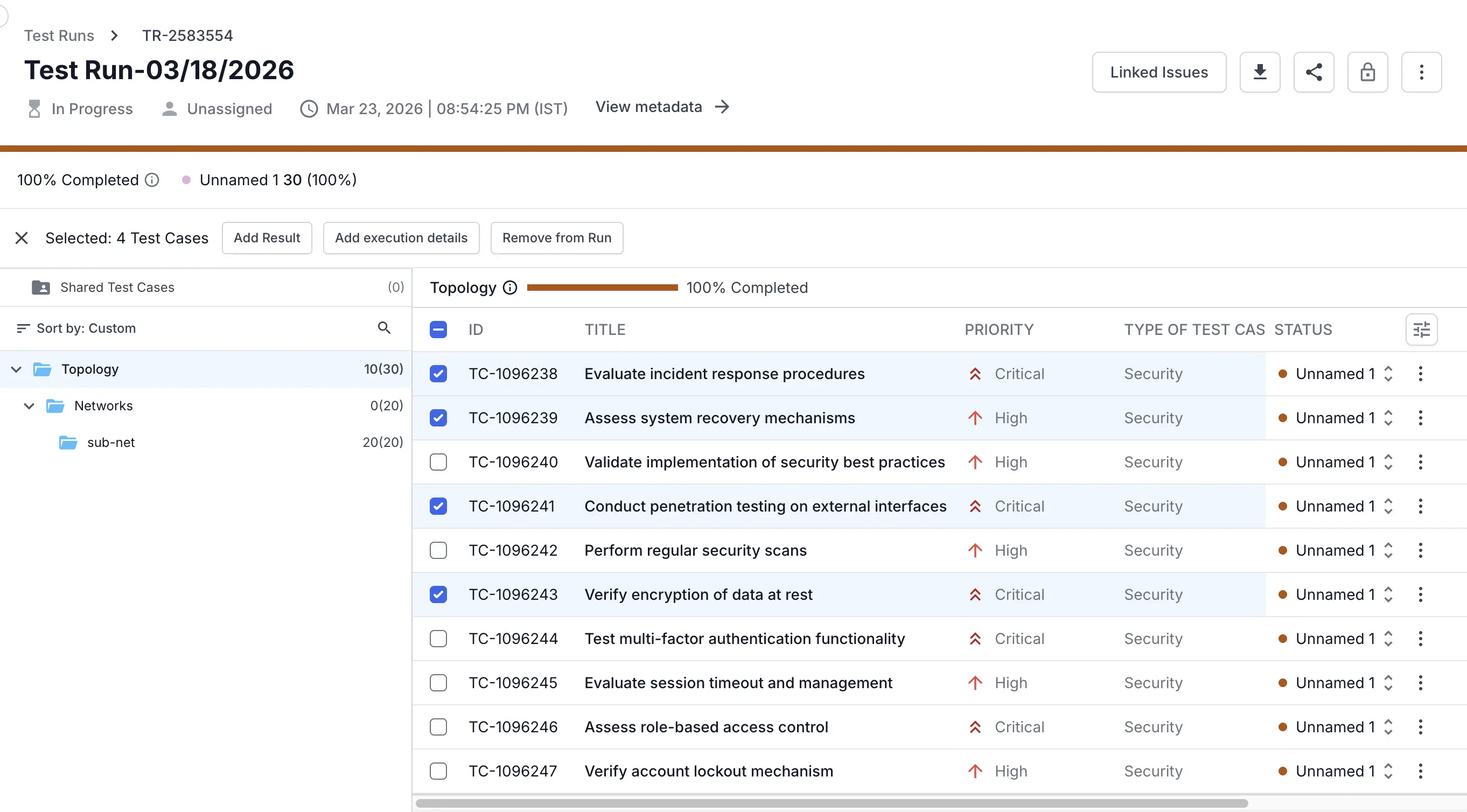The width and height of the screenshot is (1467, 812).
Task: Open row menu for TC-1096244
Action: 1420,639
